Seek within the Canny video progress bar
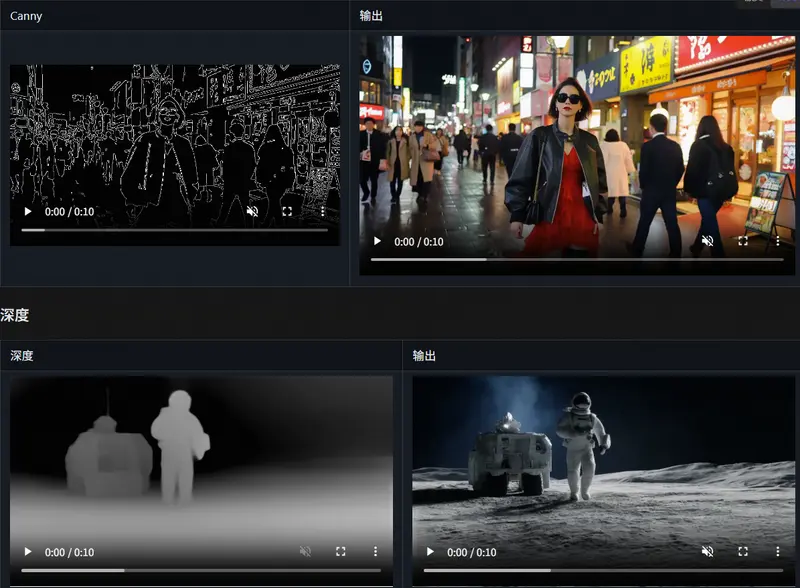Viewport: 800px width, 588px height. [x=174, y=230]
